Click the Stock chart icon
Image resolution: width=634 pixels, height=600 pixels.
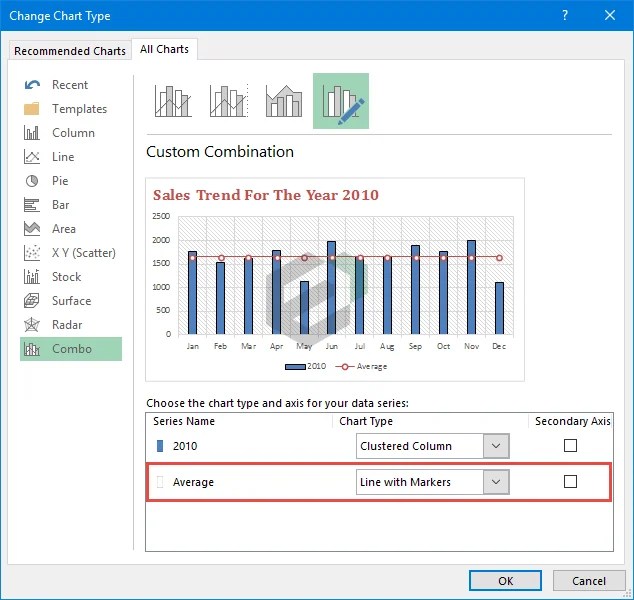pyautogui.click(x=32, y=277)
